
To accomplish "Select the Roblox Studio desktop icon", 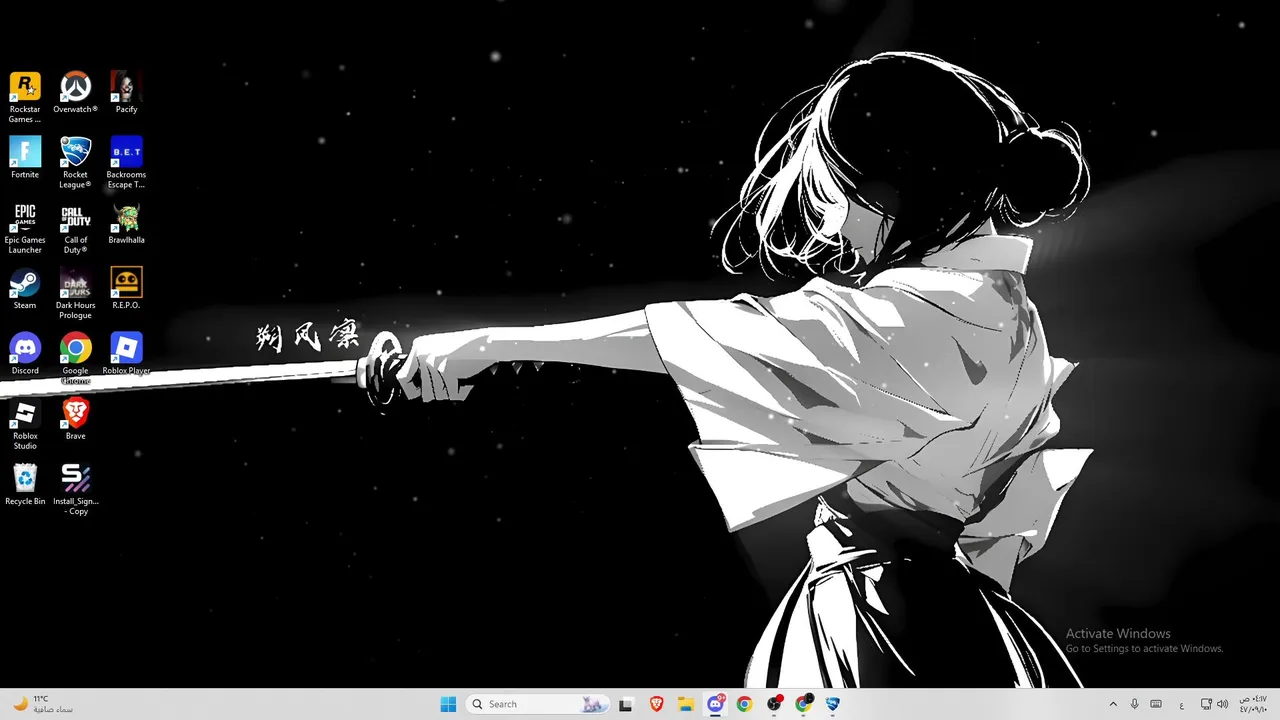I will coord(25,424).
